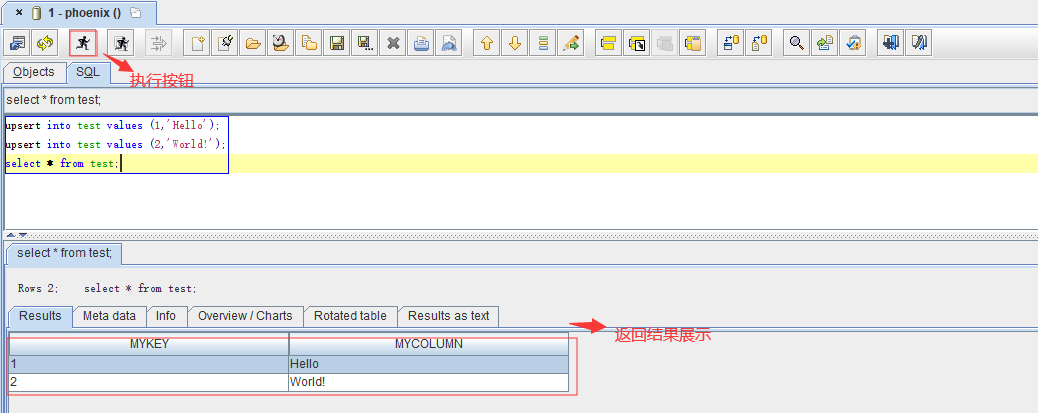Print with the printer icon
1038x413 pixels.
click(x=421, y=44)
